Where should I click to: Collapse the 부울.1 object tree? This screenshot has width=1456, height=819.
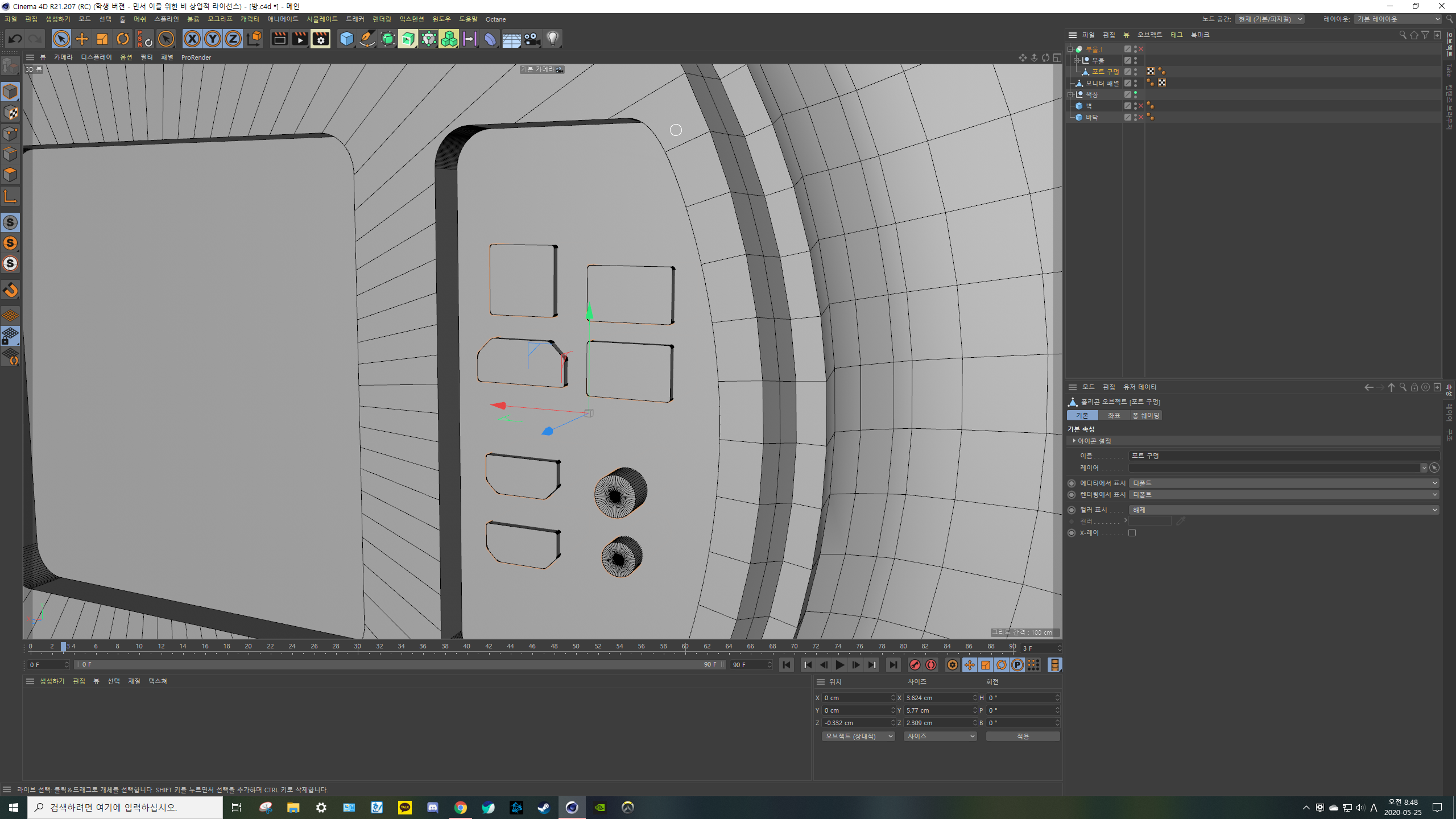pyautogui.click(x=1070, y=49)
